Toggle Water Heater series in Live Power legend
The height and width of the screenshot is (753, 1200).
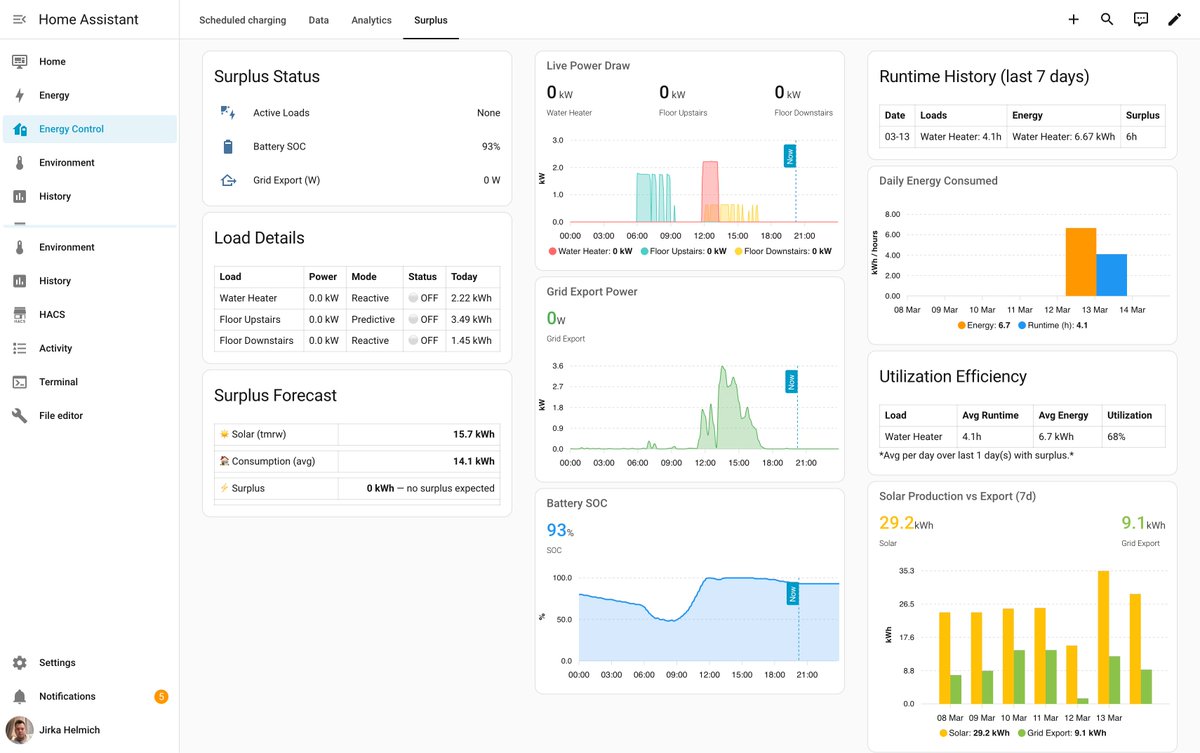tap(590, 251)
